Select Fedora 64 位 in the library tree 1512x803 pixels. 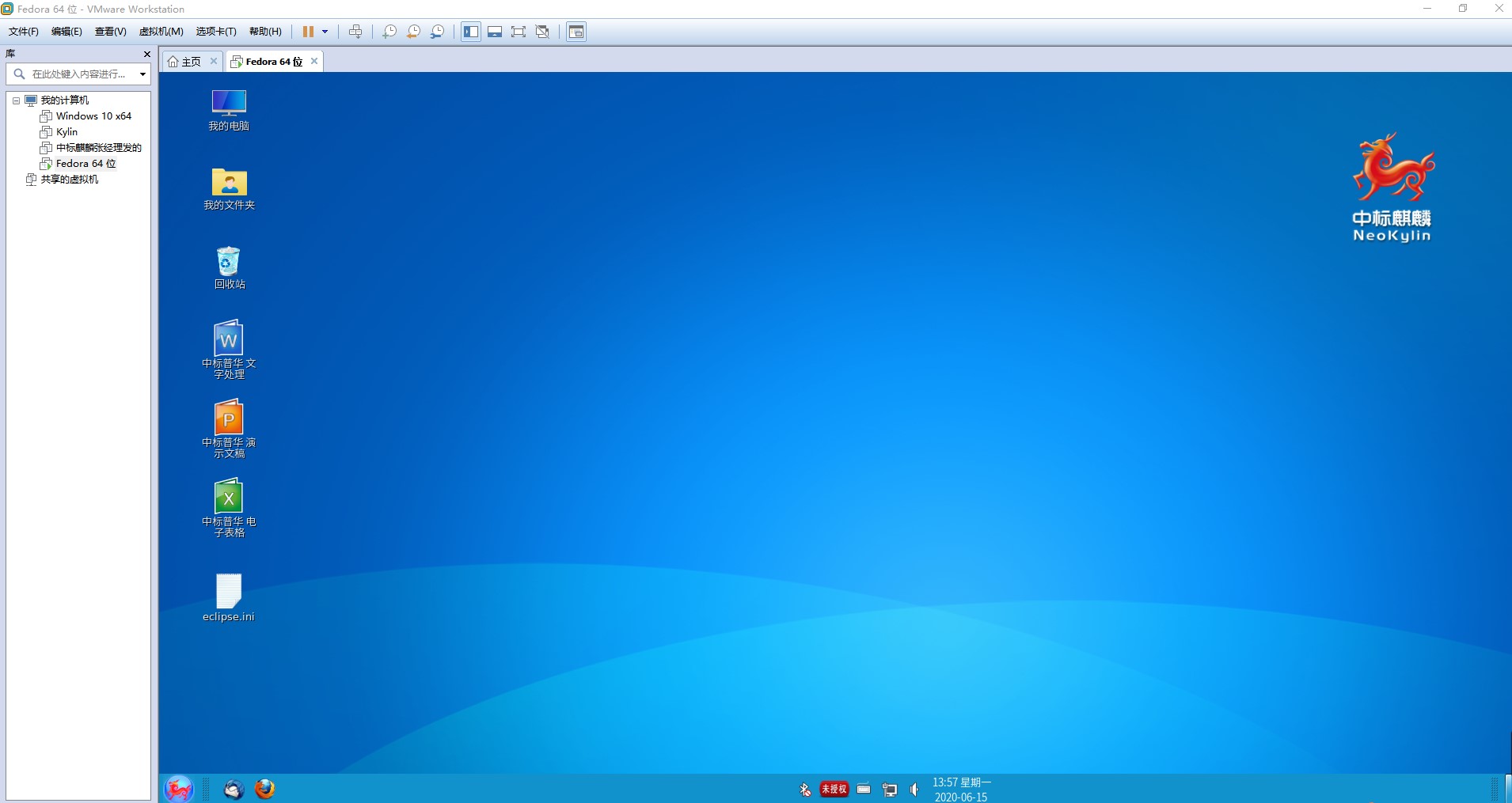point(85,164)
